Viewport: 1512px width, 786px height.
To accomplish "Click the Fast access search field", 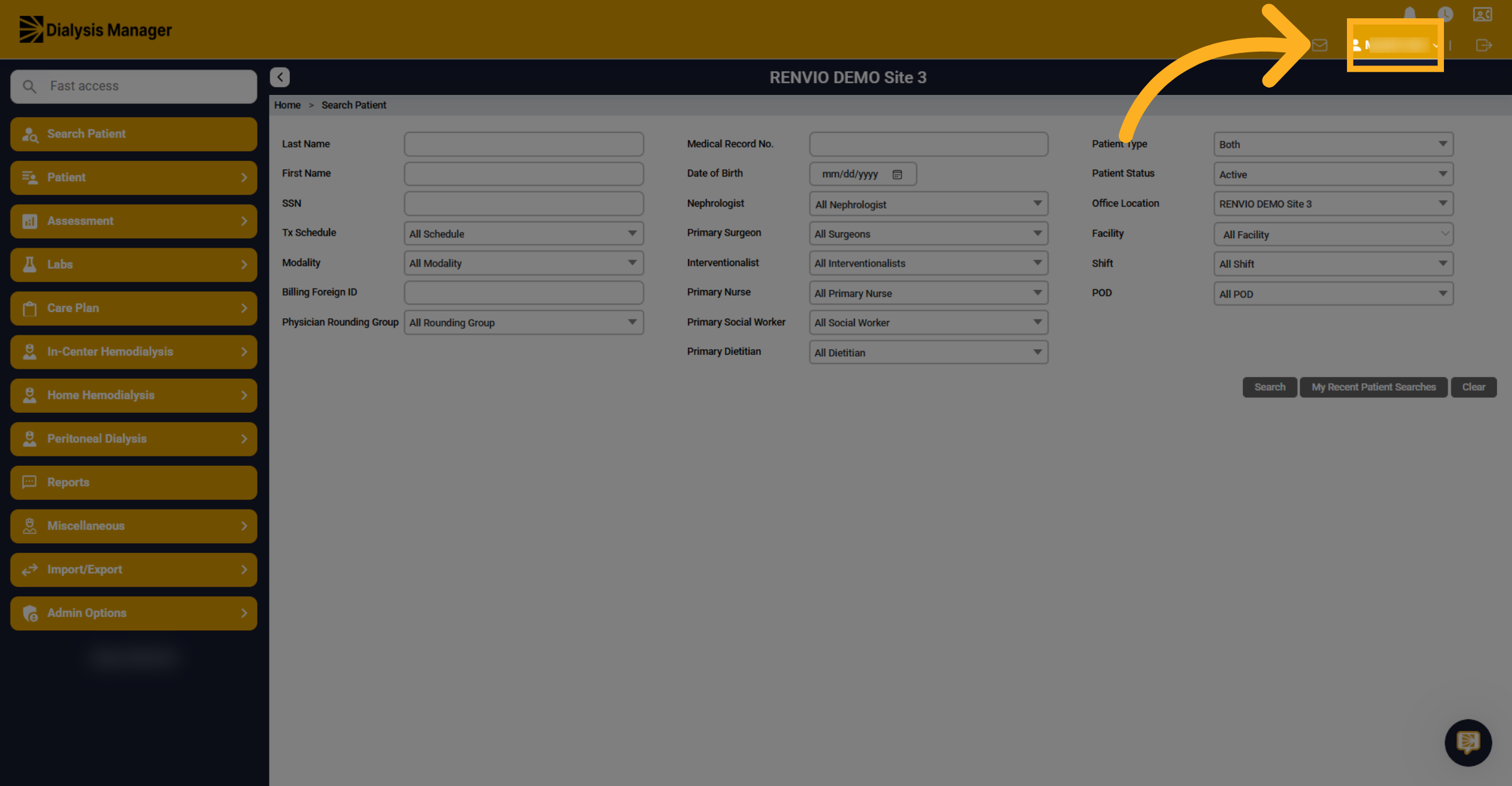I will click(134, 86).
